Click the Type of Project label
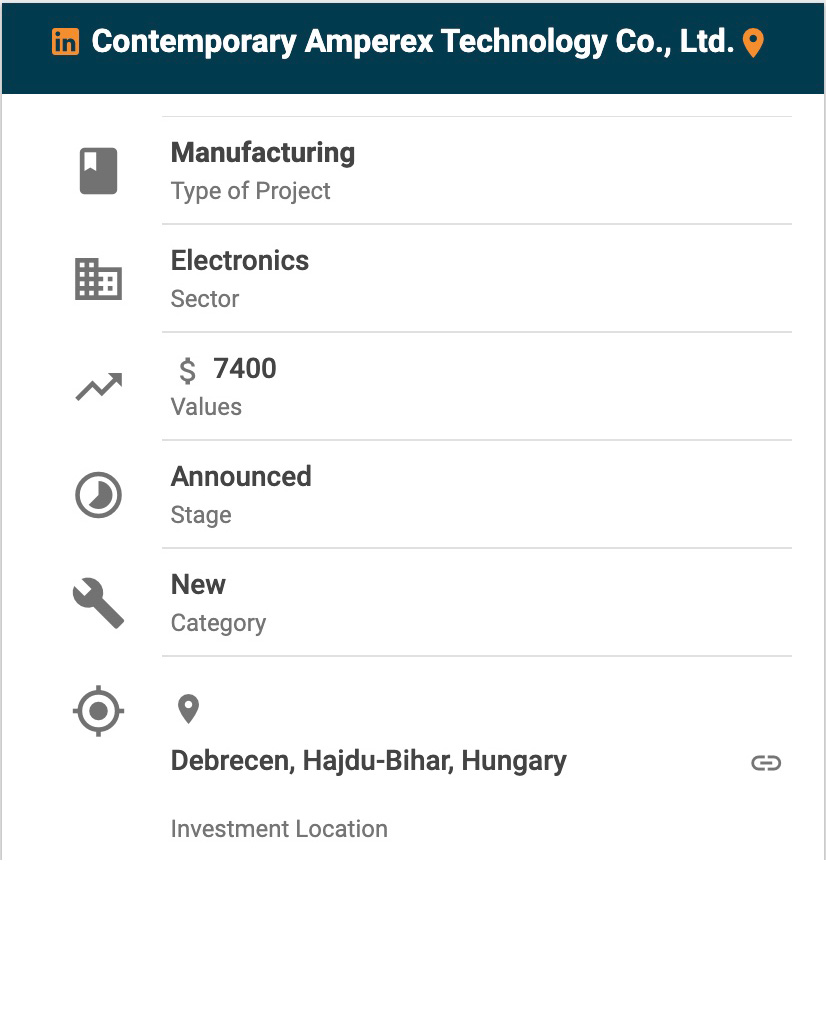 (x=250, y=191)
